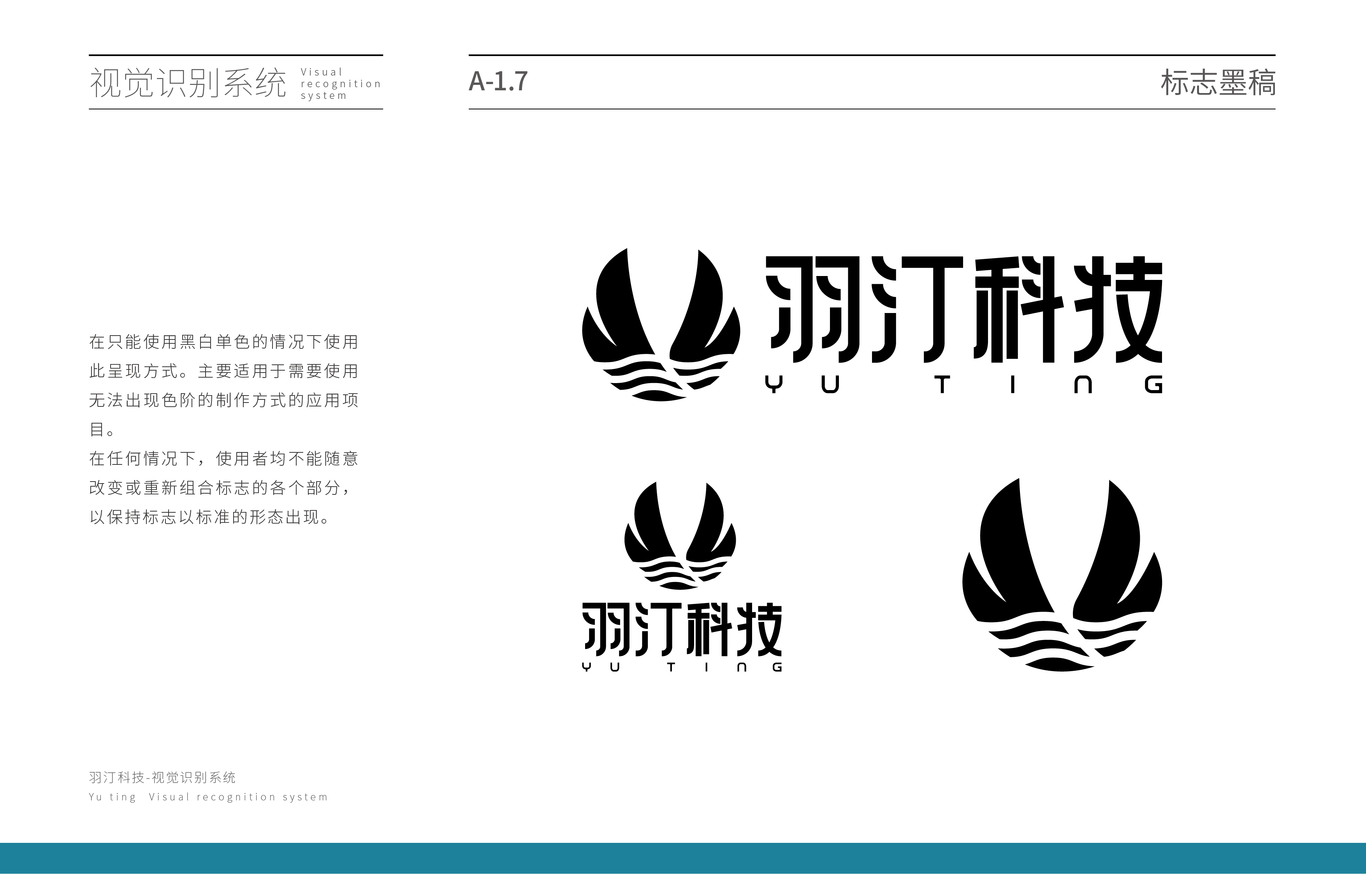This screenshot has width=1366, height=874.
Task: Click the paragraph starting 在只能使用黑白单色
Action: tap(224, 386)
